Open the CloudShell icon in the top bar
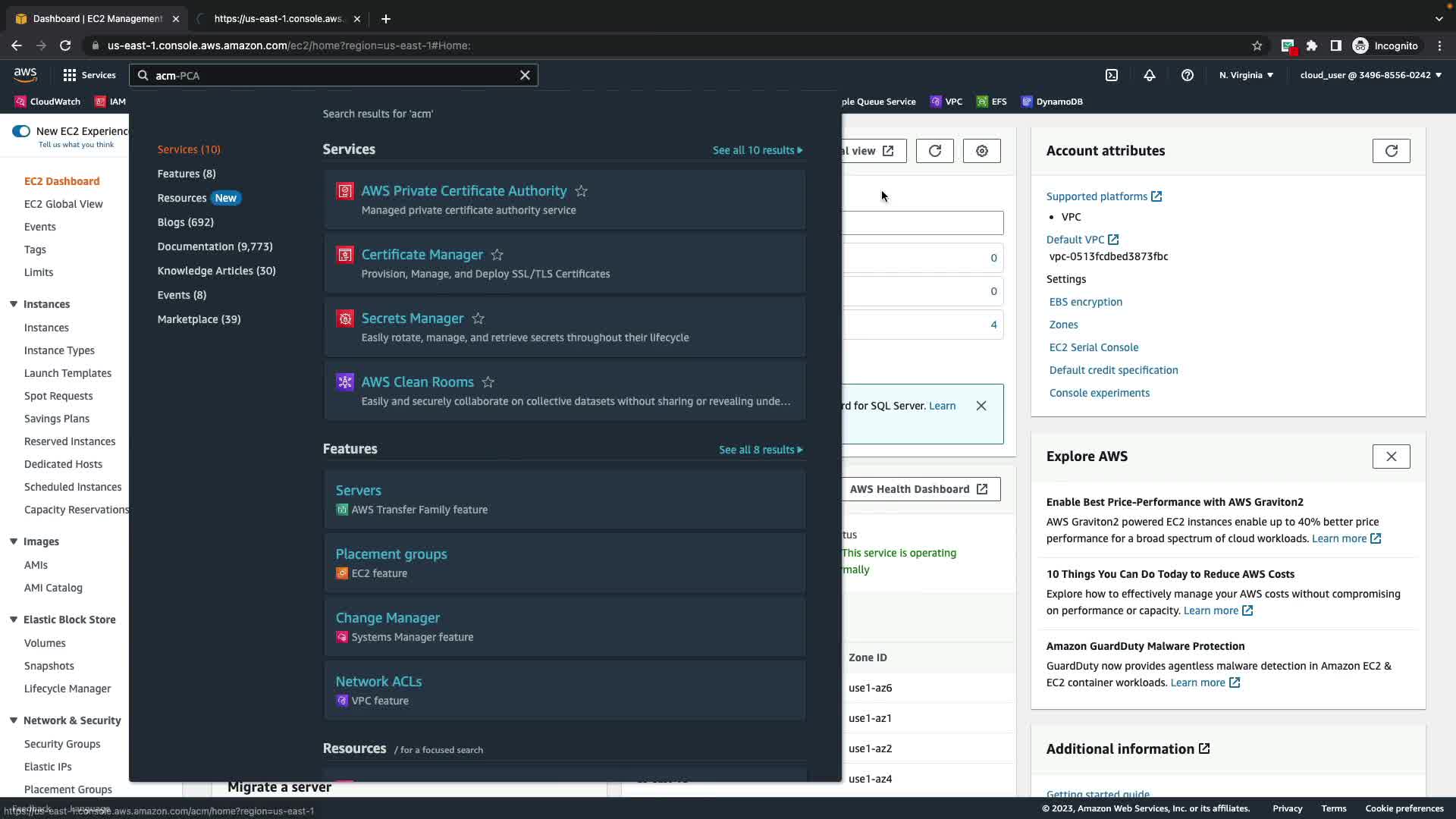1456x819 pixels. (1112, 75)
